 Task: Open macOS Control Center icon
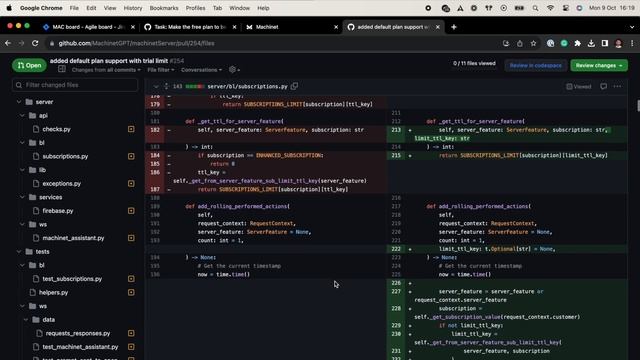click(x=565, y=8)
